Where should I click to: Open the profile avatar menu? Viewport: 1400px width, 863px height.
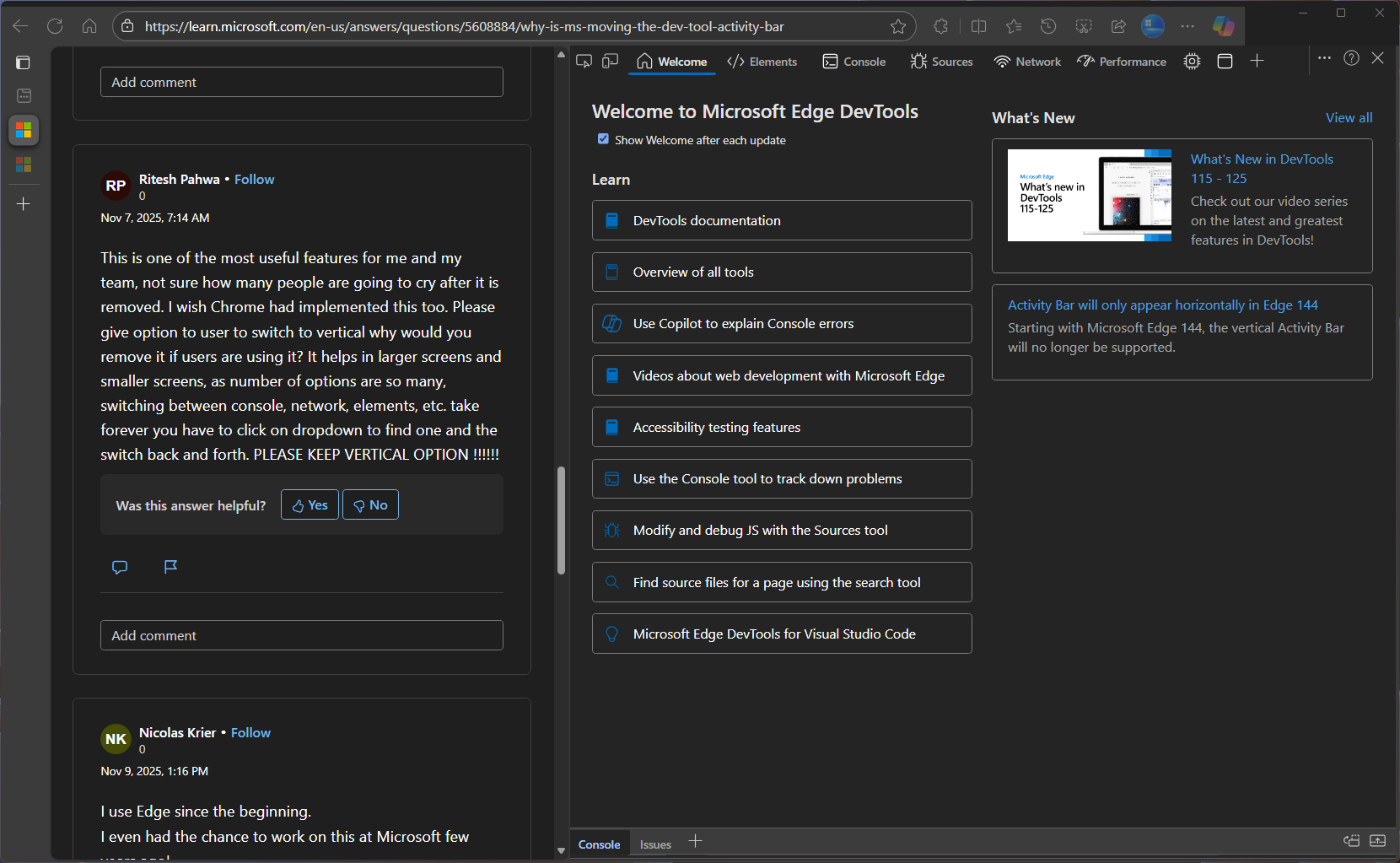[1153, 26]
